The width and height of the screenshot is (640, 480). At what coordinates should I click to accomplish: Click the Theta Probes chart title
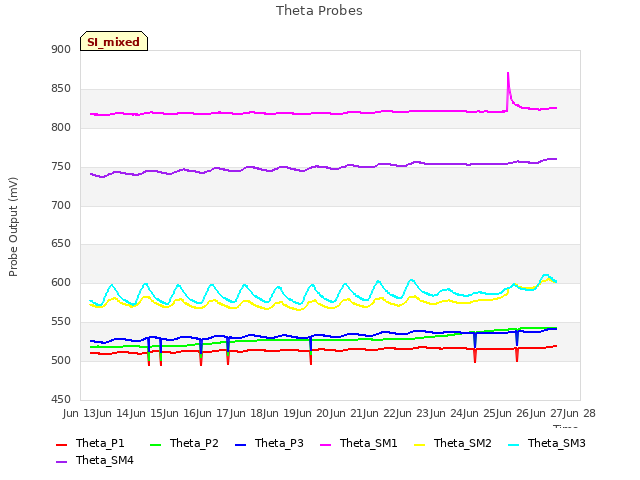(x=319, y=11)
